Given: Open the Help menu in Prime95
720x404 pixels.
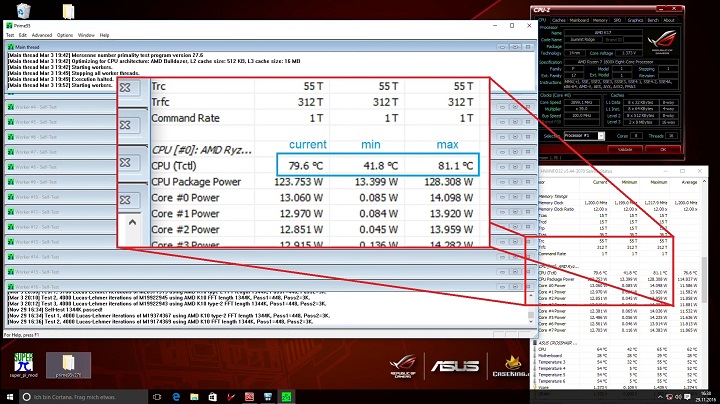Looking at the screenshot, I should 104,35.
